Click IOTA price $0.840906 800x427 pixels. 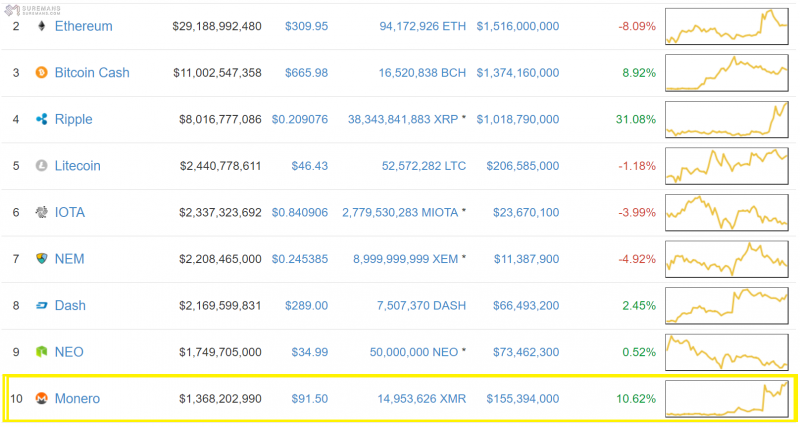point(299,212)
